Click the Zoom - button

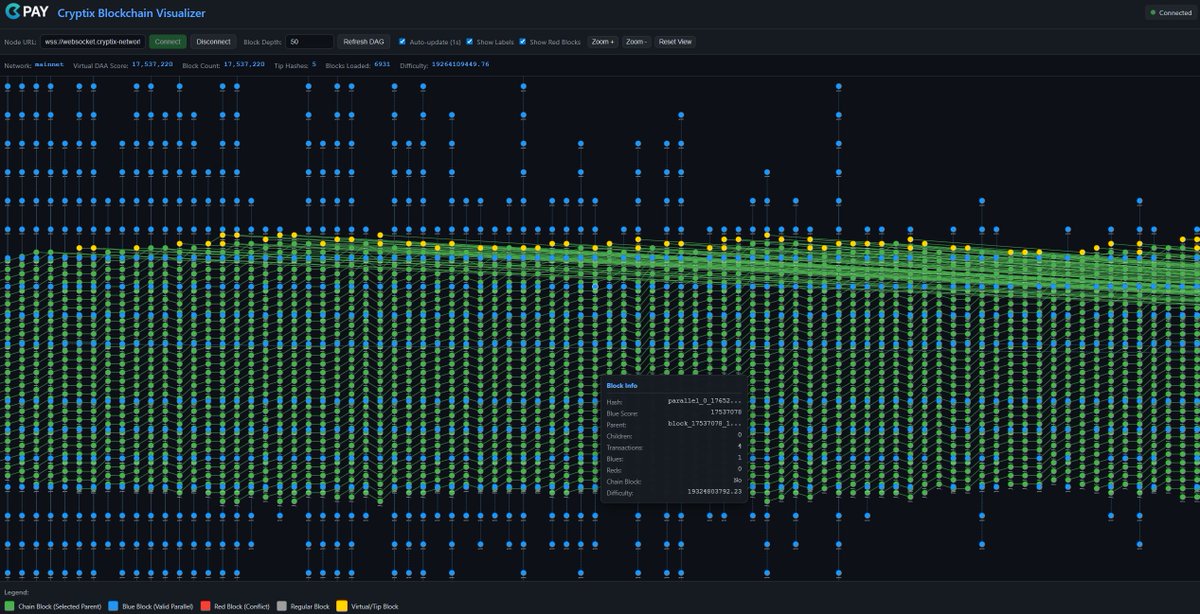(x=636, y=42)
